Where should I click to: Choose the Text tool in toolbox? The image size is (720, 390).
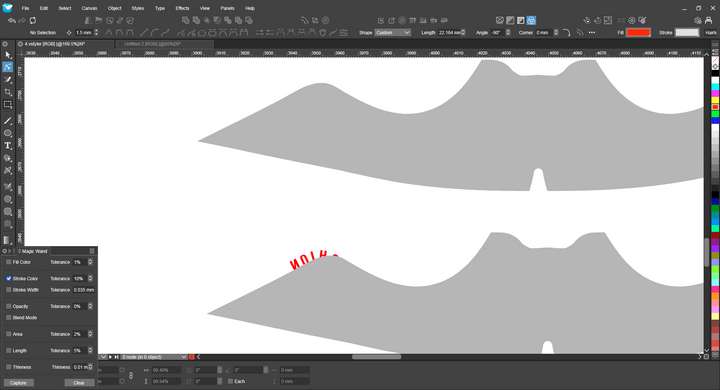pos(8,146)
